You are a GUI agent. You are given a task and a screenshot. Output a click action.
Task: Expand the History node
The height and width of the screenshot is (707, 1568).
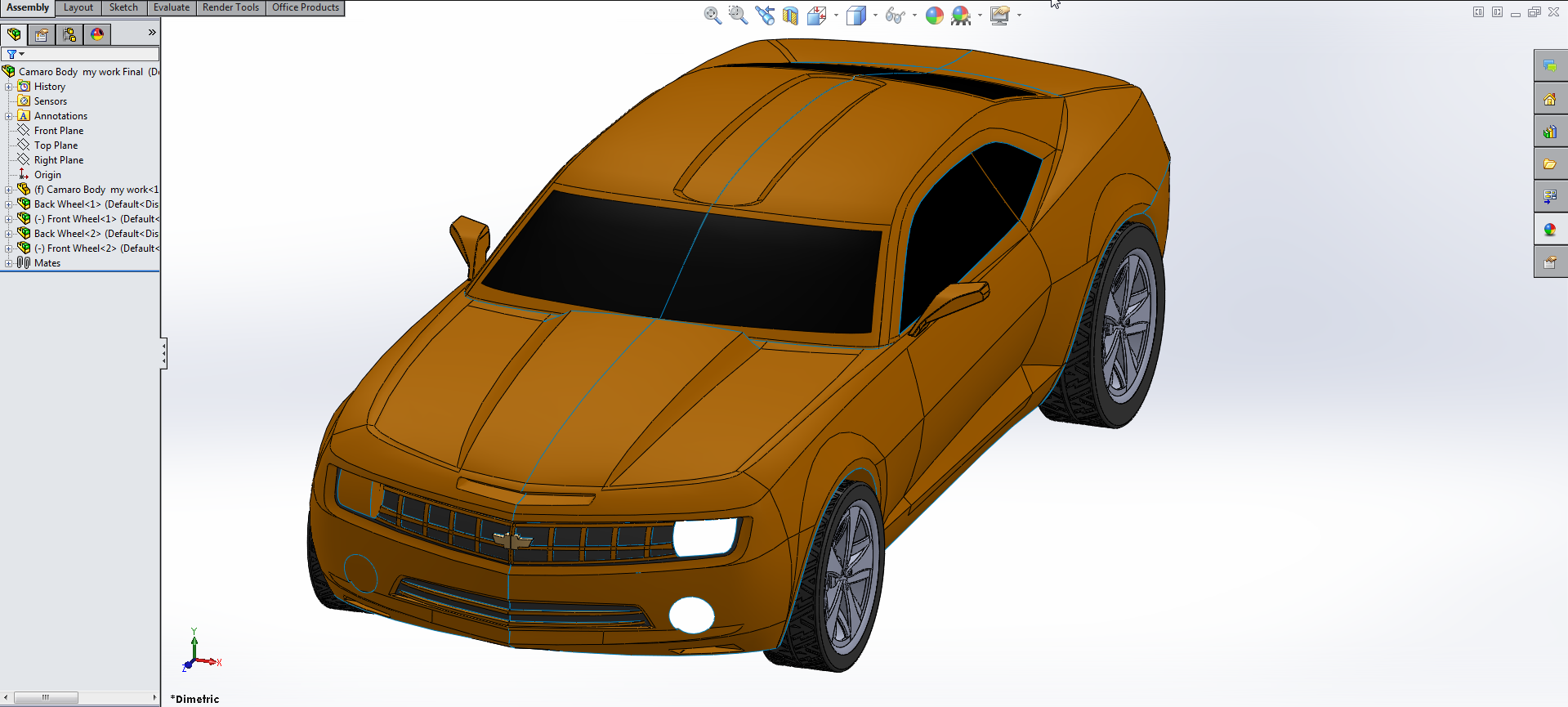pyautogui.click(x=8, y=87)
